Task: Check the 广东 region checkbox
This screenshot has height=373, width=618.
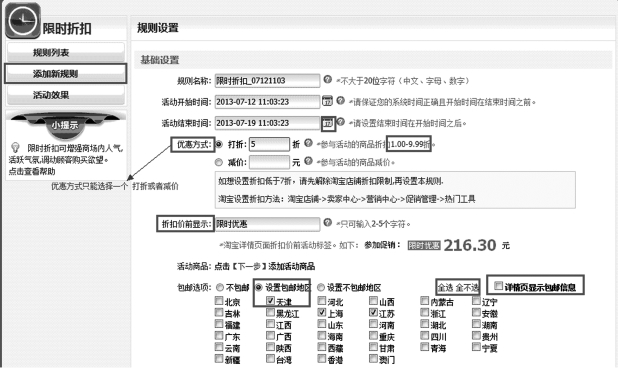Action: pyautogui.click(x=219, y=335)
